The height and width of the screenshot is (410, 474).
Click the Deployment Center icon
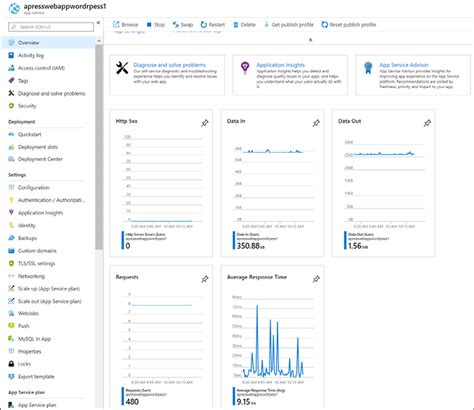11,159
